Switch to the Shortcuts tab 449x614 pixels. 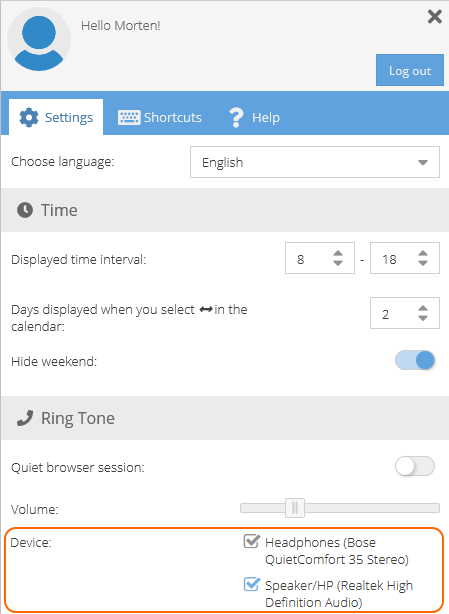click(160, 117)
